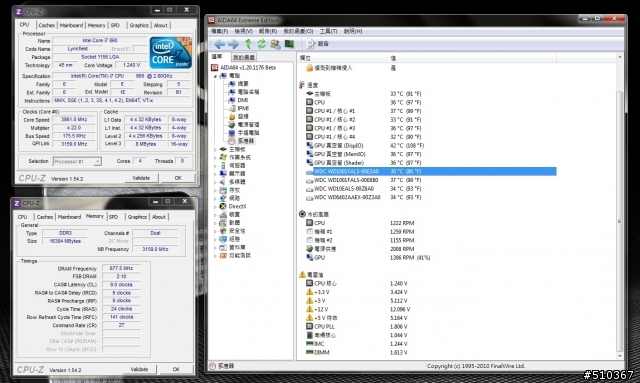Viewport: 640px width, 383px height.
Task: Expand the 存放 Storage tree node arrow
Action: [x=215, y=190]
